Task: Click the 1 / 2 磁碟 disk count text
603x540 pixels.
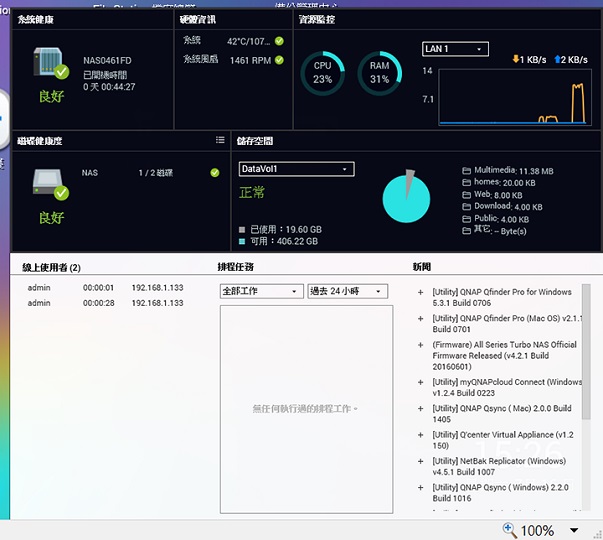Action: pyautogui.click(x=156, y=173)
